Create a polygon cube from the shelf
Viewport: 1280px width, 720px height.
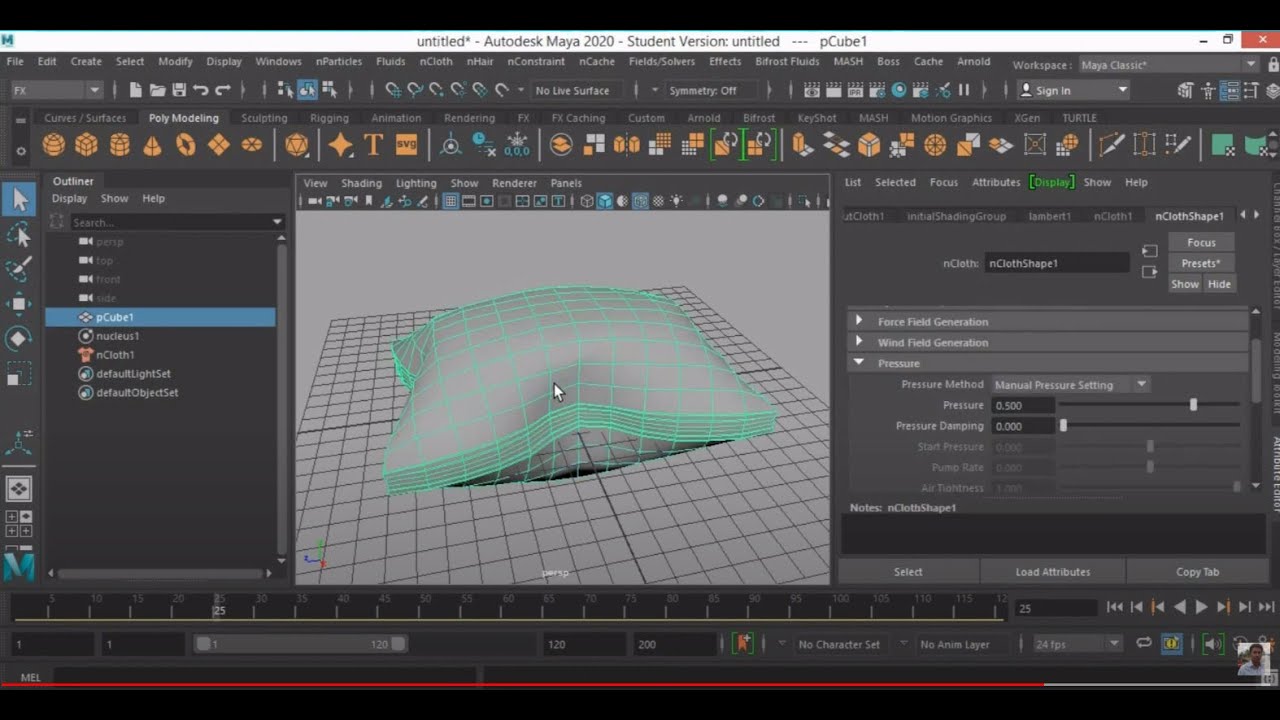[x=86, y=145]
